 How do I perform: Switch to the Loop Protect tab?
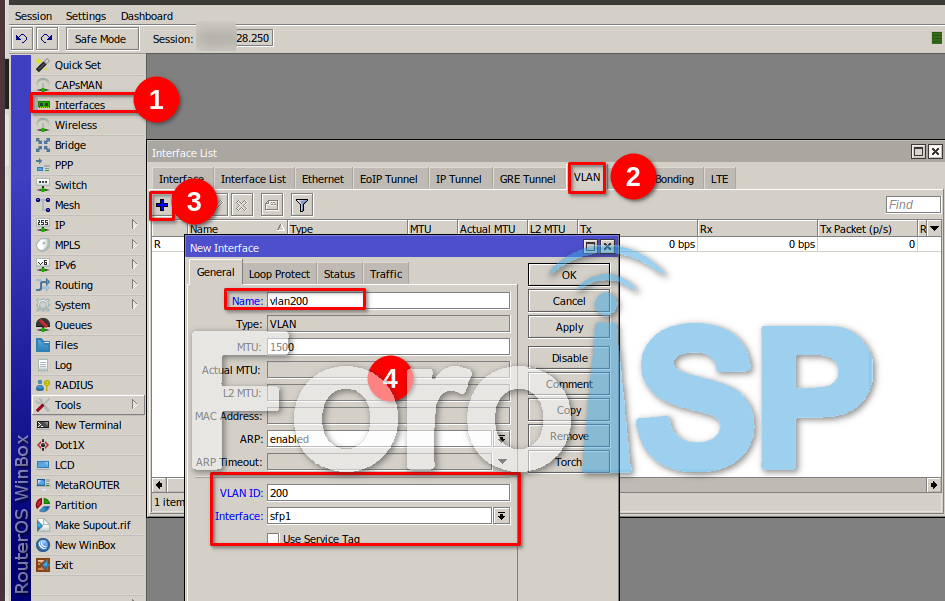tap(279, 274)
